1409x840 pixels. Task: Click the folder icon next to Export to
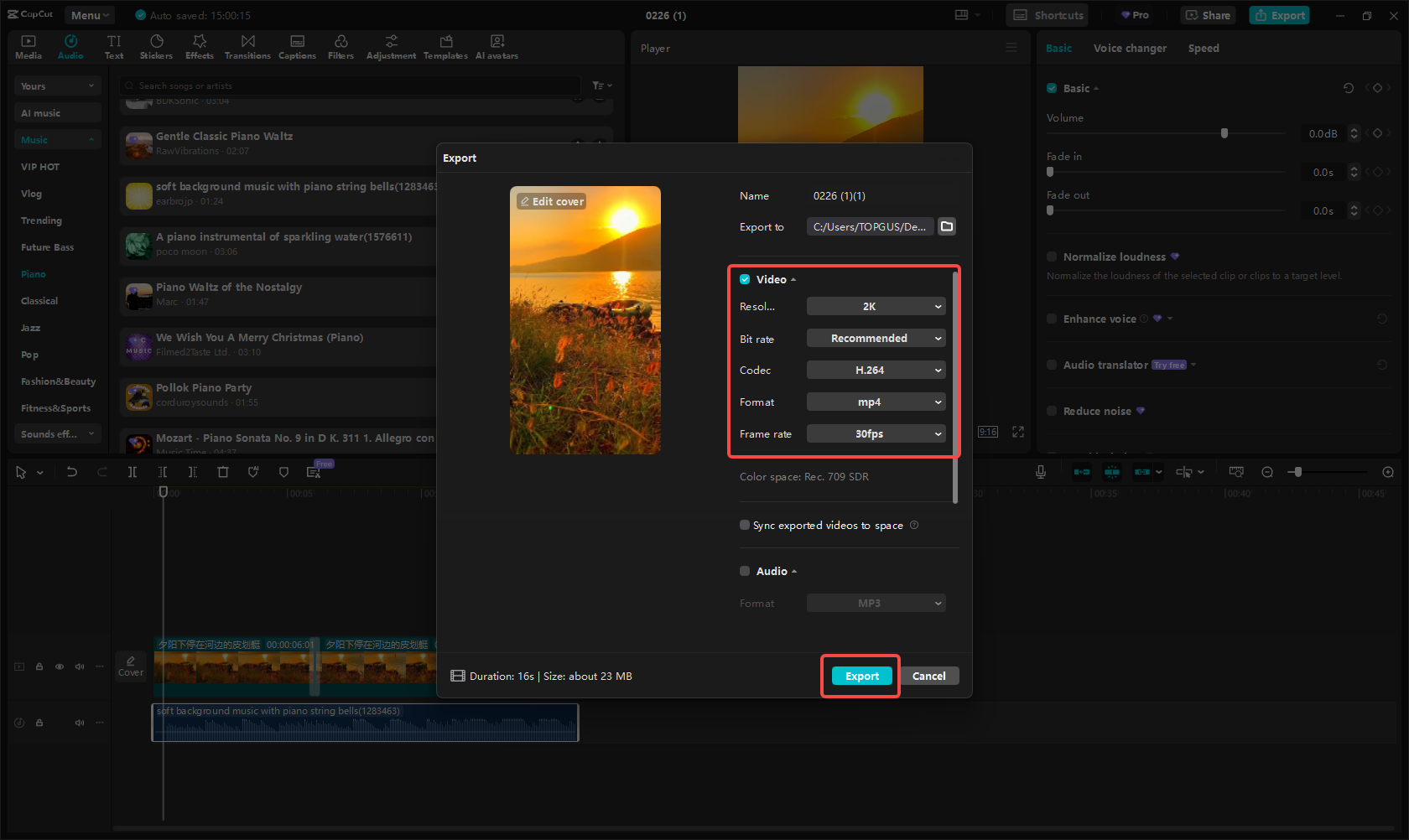point(947,226)
